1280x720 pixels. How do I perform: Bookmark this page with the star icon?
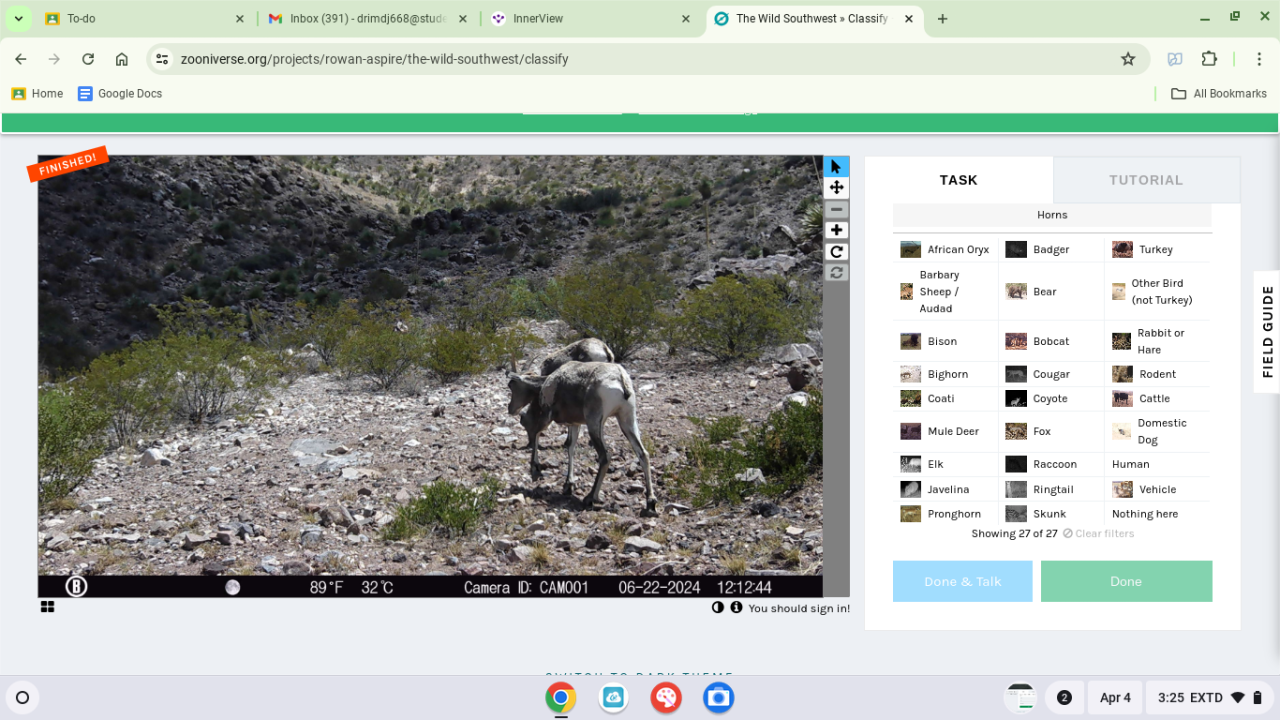point(1128,59)
